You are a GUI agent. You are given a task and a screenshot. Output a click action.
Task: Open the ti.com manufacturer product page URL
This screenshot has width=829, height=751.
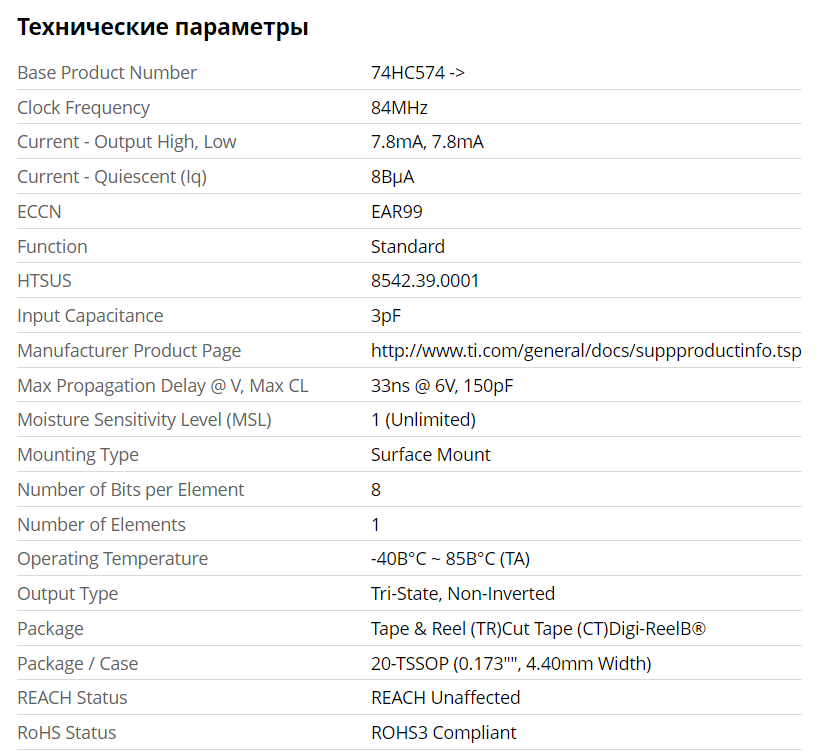[585, 351]
